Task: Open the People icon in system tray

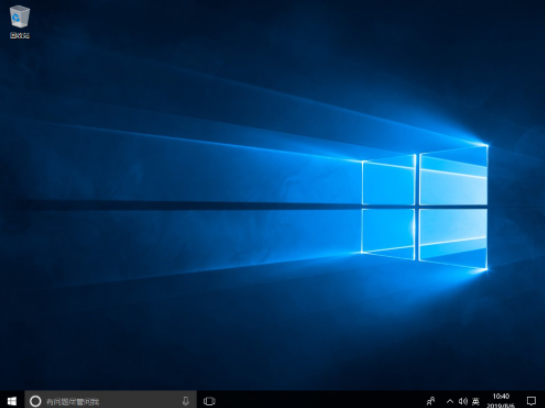Action: (431, 401)
